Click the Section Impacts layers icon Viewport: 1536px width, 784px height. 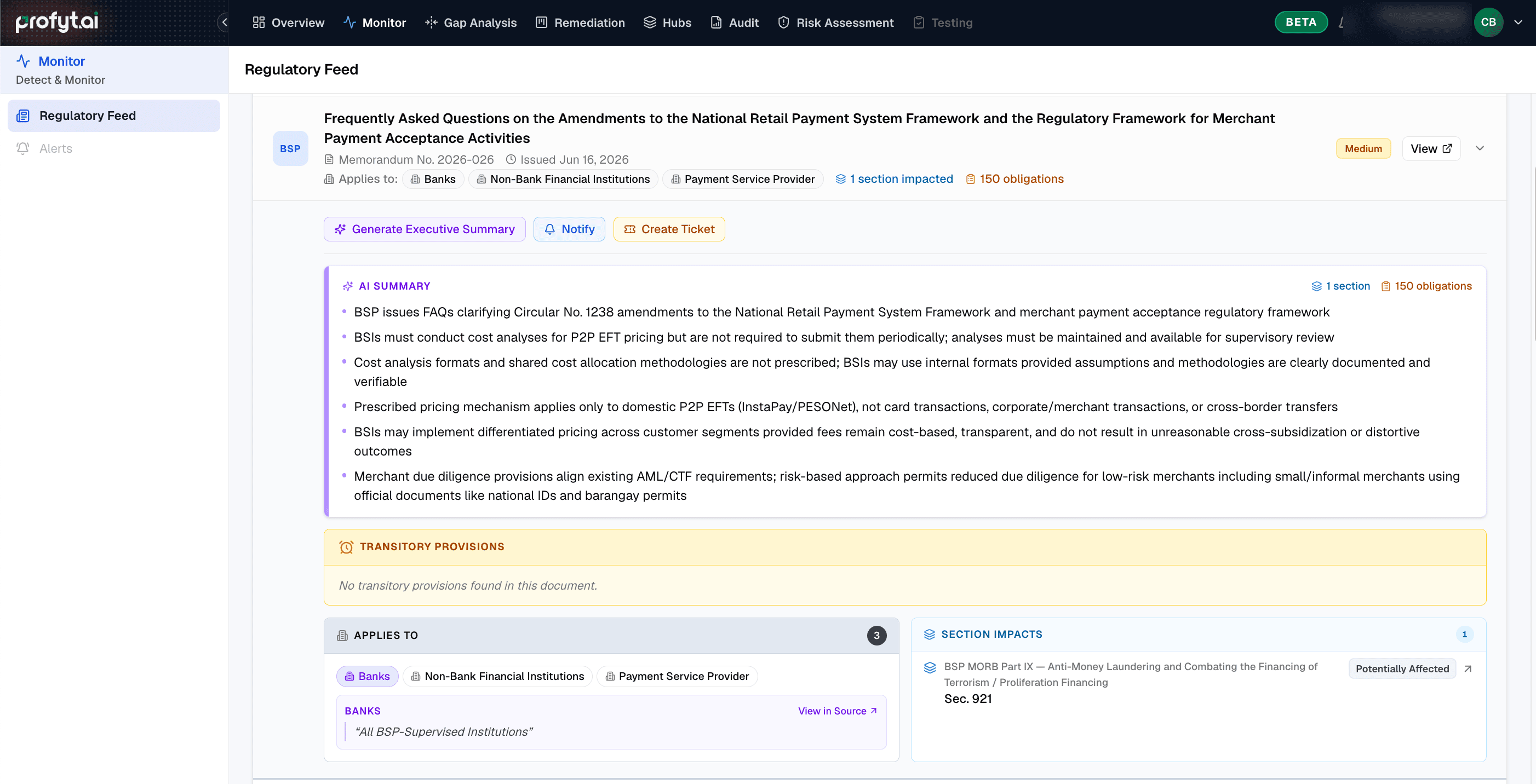point(929,635)
